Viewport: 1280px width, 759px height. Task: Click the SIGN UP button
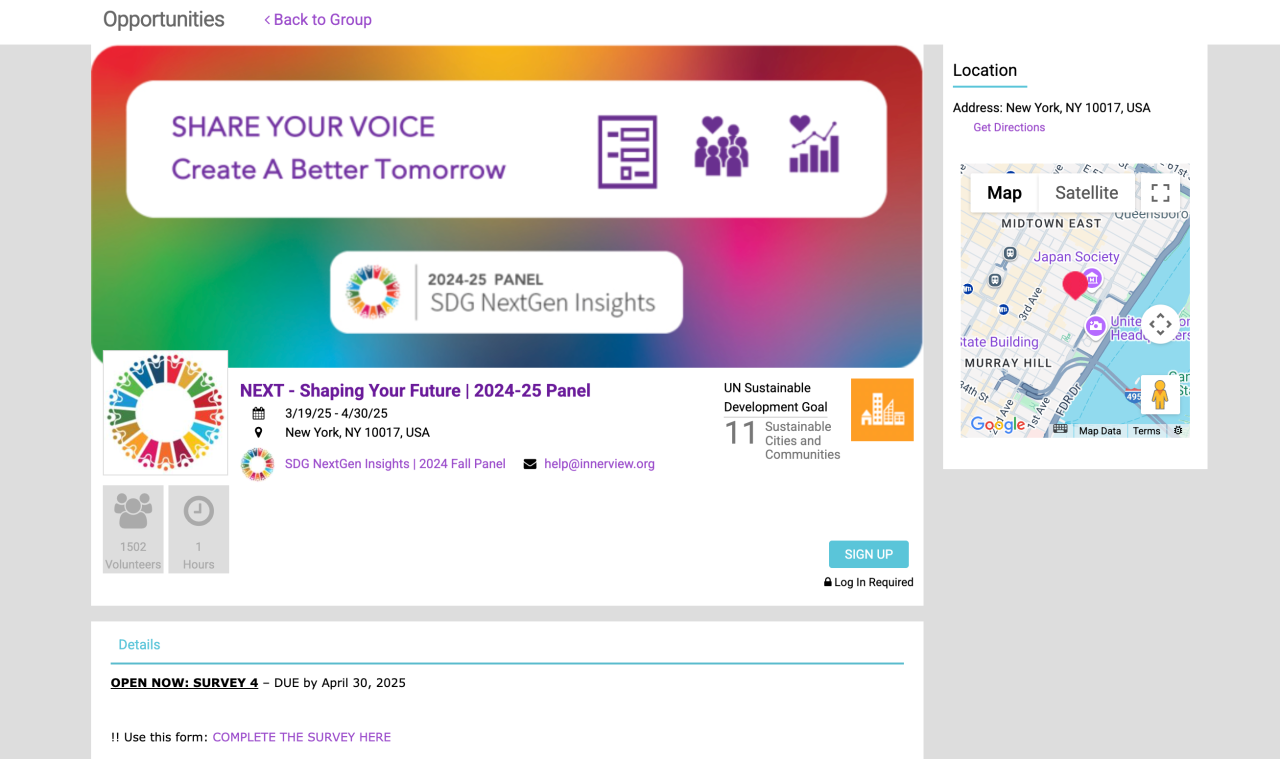pos(869,555)
